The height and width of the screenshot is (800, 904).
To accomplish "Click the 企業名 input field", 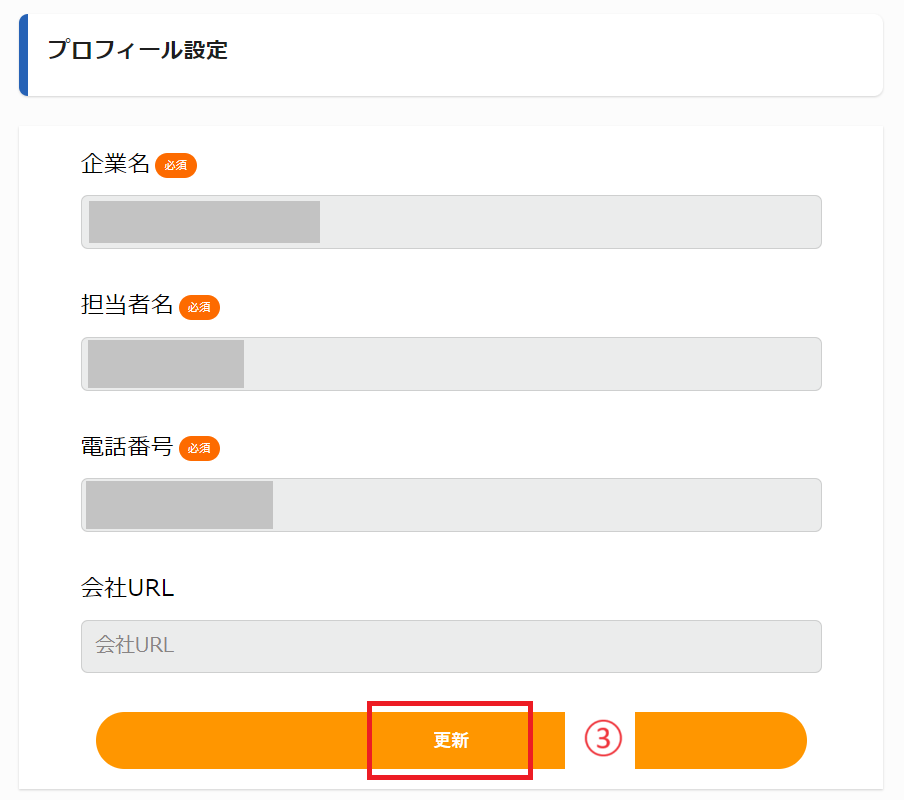I will coord(450,222).
